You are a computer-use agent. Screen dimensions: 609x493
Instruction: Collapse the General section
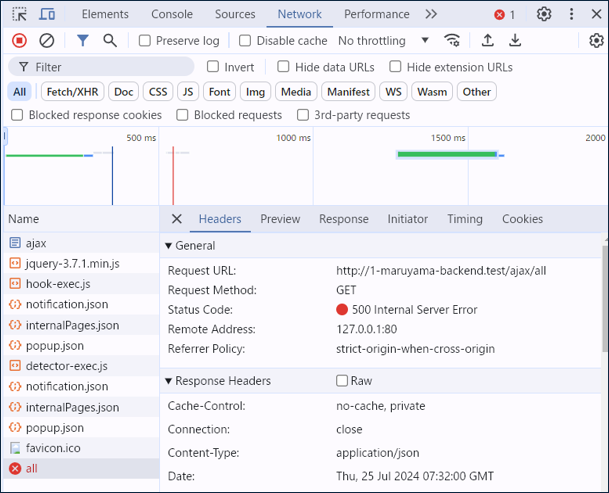(x=168, y=246)
